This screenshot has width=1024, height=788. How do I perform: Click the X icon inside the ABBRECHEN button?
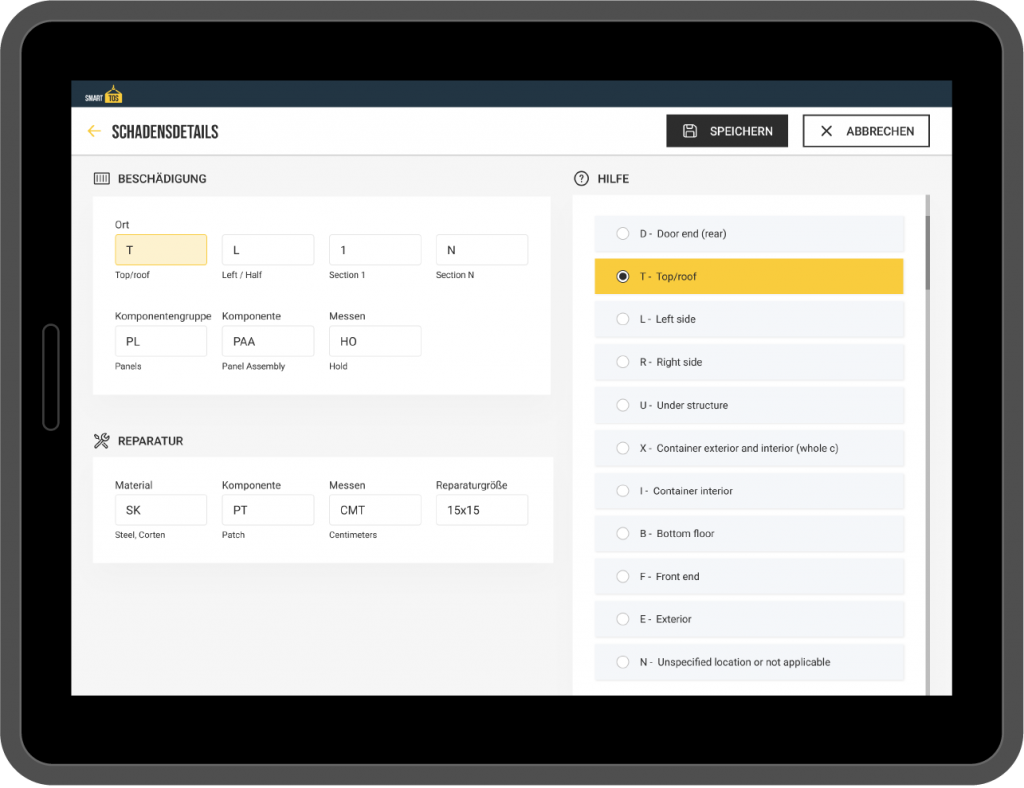[x=826, y=130]
